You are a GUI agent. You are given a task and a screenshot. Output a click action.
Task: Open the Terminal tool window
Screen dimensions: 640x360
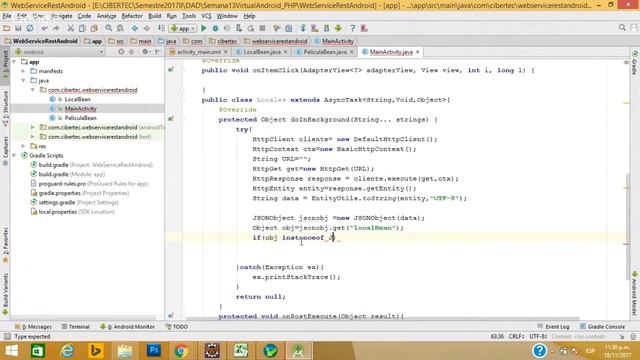click(76, 327)
